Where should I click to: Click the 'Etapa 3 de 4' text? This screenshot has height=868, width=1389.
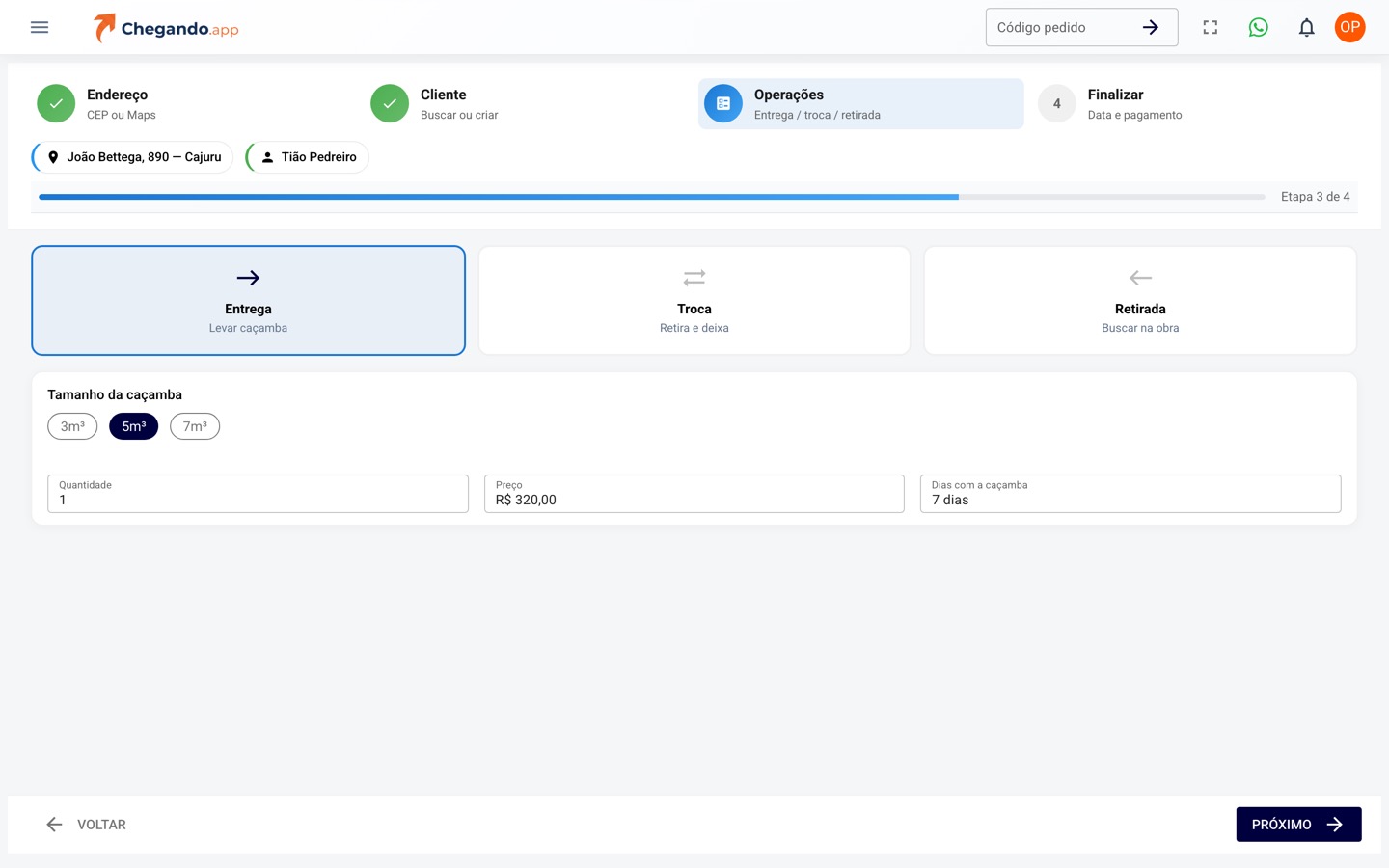click(1316, 197)
